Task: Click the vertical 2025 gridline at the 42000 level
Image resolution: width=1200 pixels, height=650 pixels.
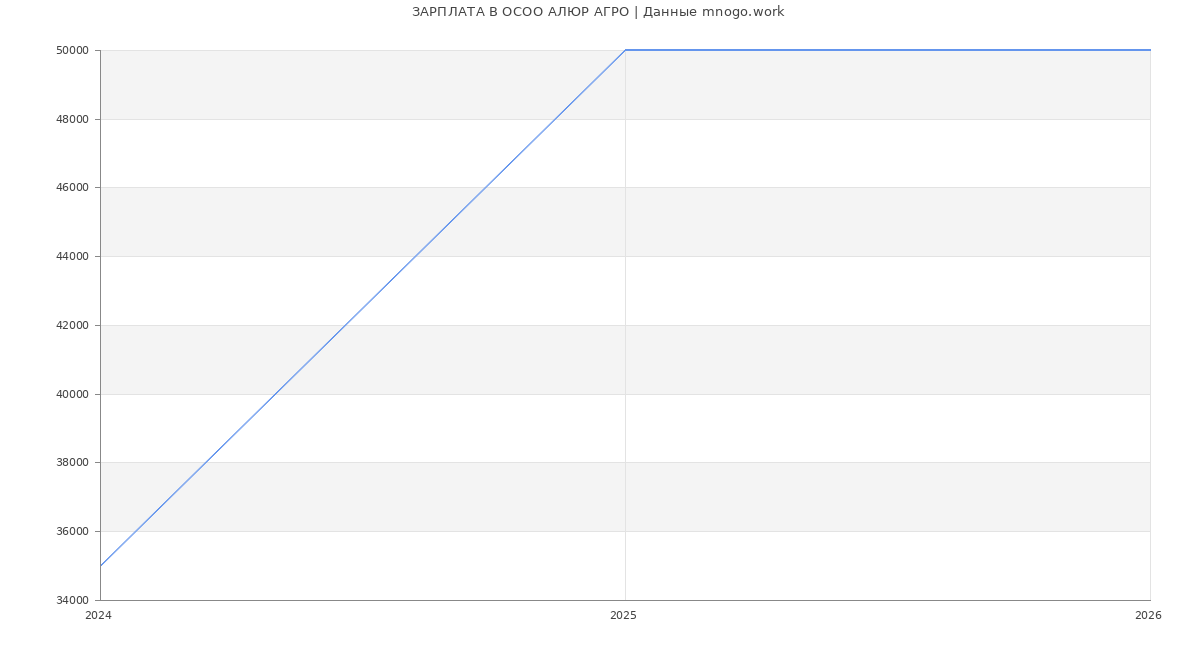Action: pos(625,325)
